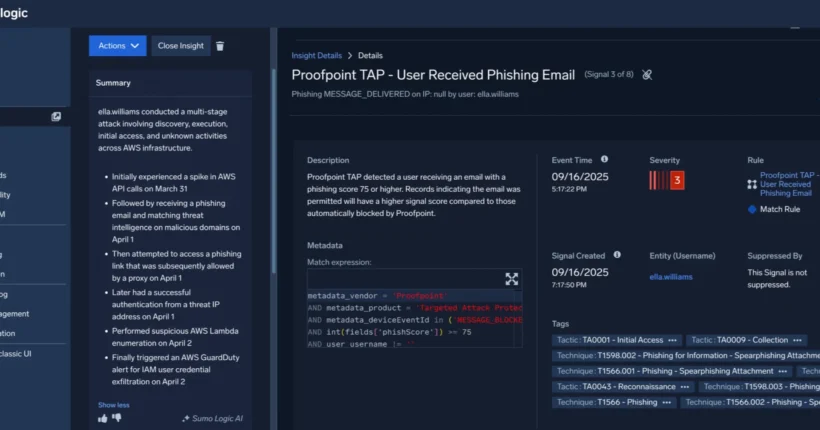Click the Signal Created date 09/16/2025 7:17:50 PM

pos(580,277)
